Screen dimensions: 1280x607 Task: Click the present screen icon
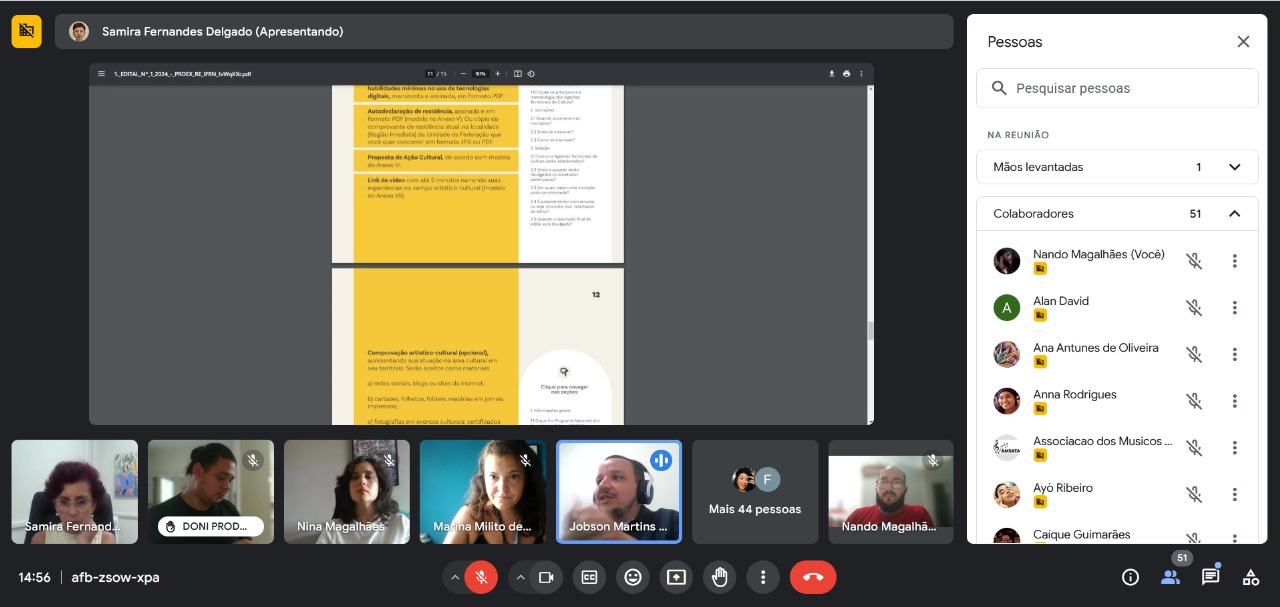pos(676,577)
